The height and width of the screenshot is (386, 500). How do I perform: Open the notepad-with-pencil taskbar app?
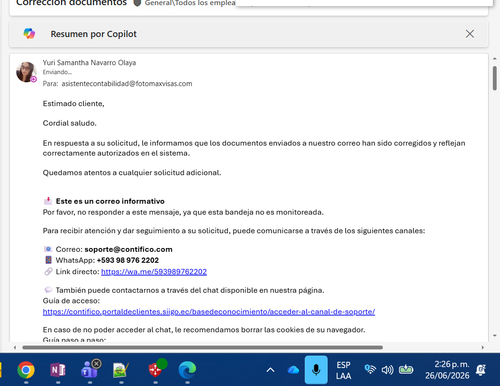click(121, 370)
